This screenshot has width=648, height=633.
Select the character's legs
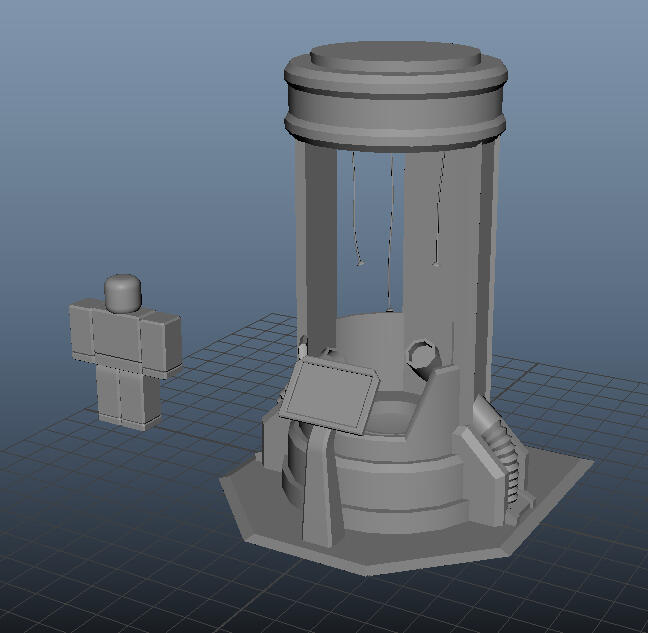[x=129, y=395]
